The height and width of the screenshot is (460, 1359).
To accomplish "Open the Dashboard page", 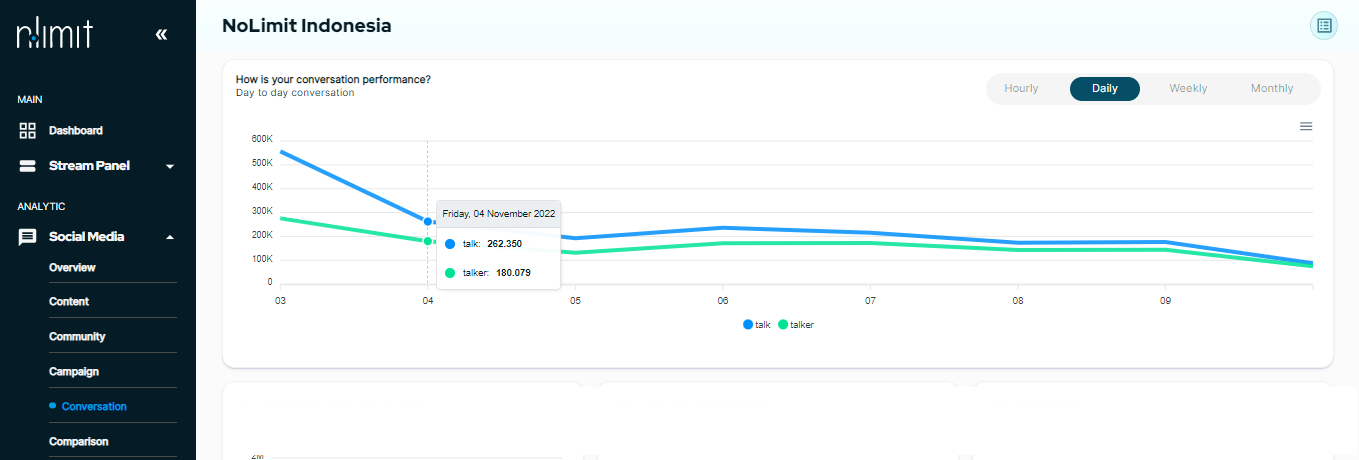I will tap(76, 130).
